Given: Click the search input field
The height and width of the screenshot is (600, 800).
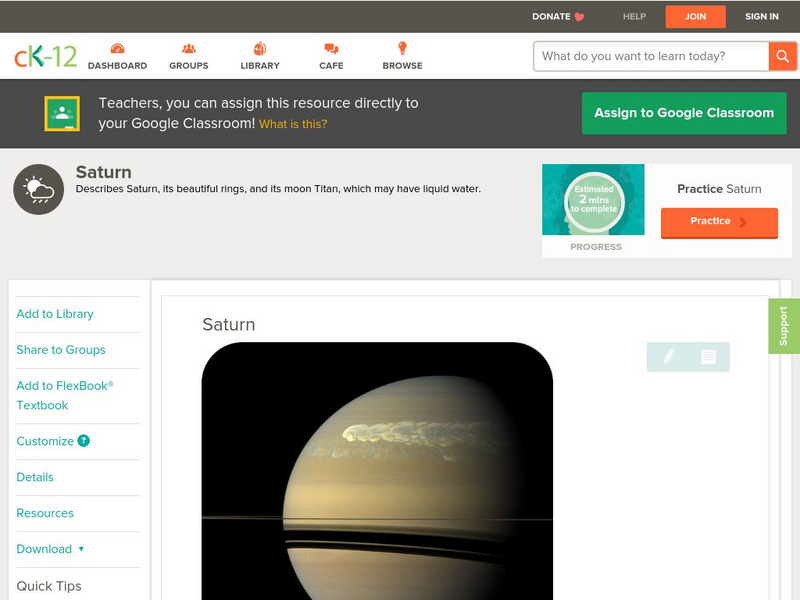Looking at the screenshot, I should click(x=651, y=56).
